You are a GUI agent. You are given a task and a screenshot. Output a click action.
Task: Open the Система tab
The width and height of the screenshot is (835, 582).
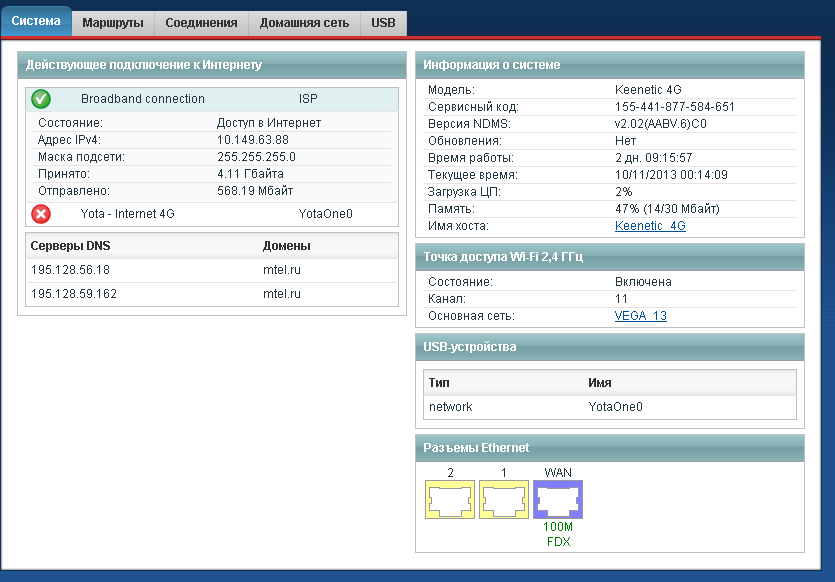(x=36, y=21)
